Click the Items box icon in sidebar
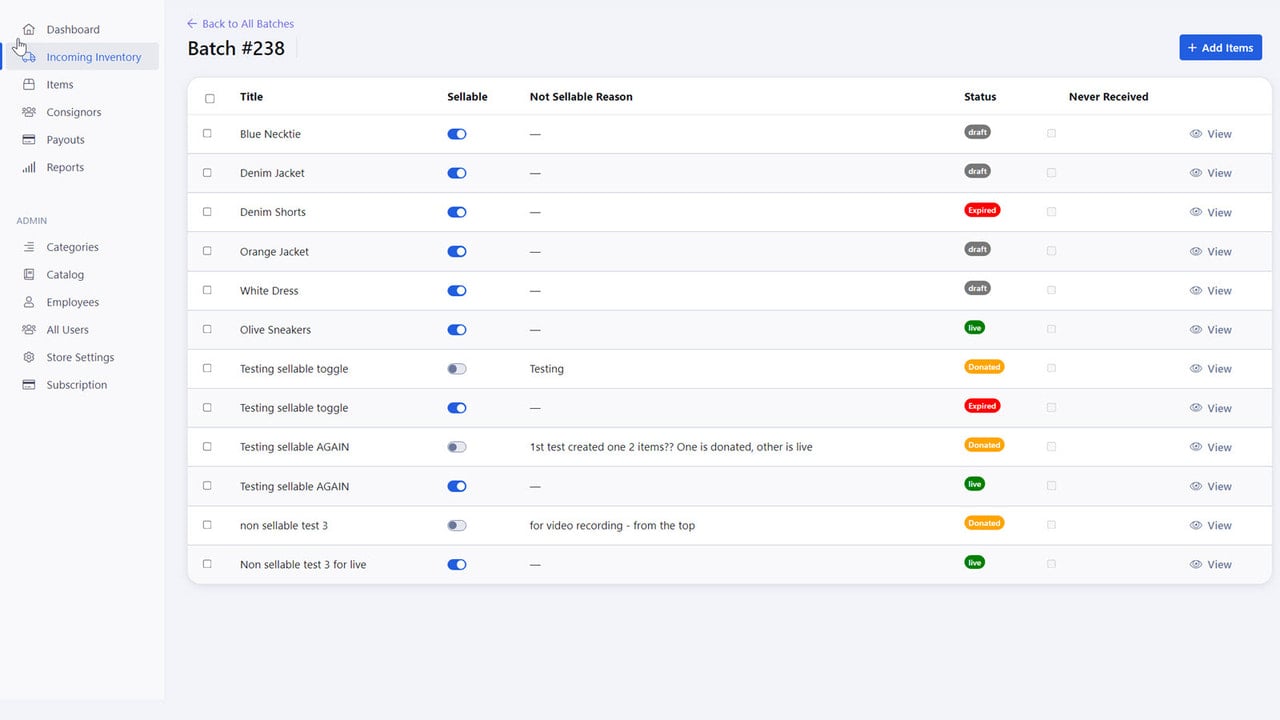Image resolution: width=1280 pixels, height=720 pixels. [x=29, y=84]
